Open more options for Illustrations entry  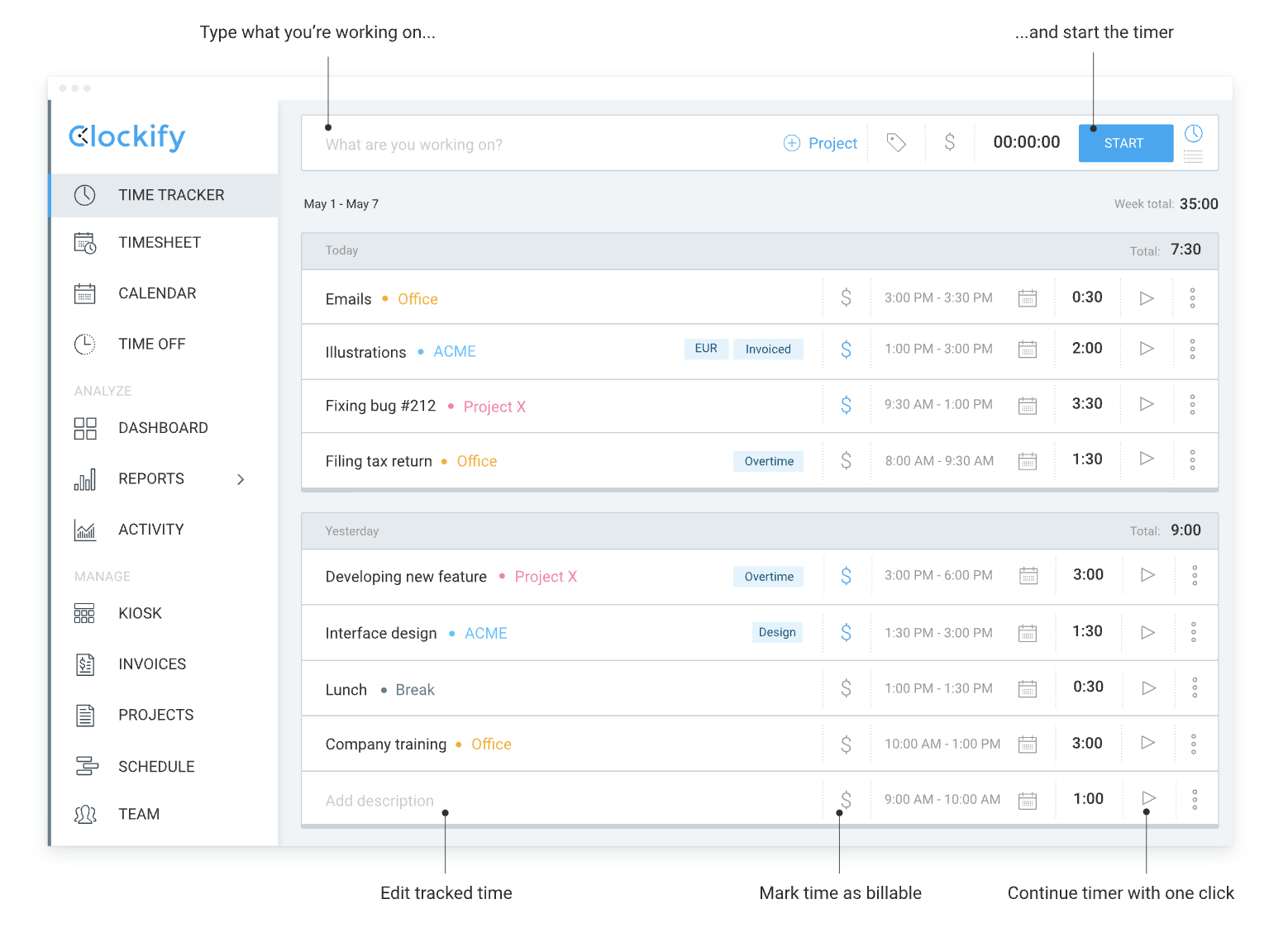[1192, 350]
